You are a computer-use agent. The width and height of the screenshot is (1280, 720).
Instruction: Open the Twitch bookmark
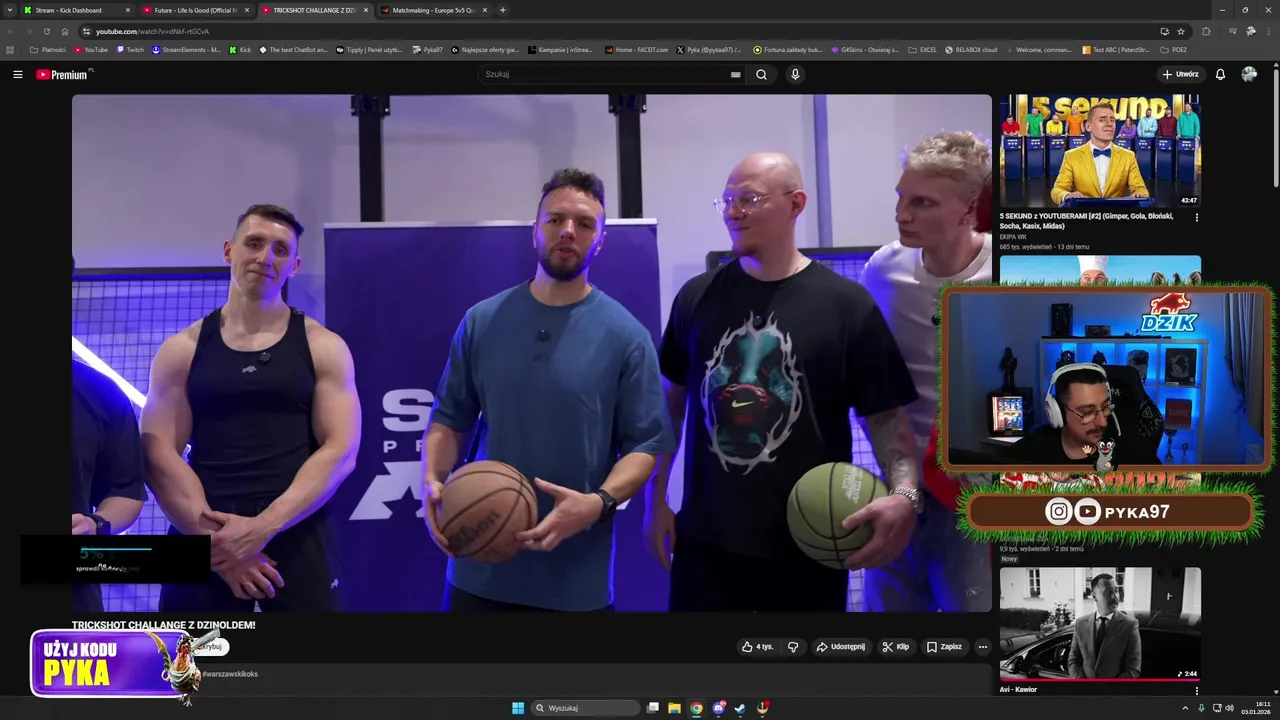coord(130,49)
